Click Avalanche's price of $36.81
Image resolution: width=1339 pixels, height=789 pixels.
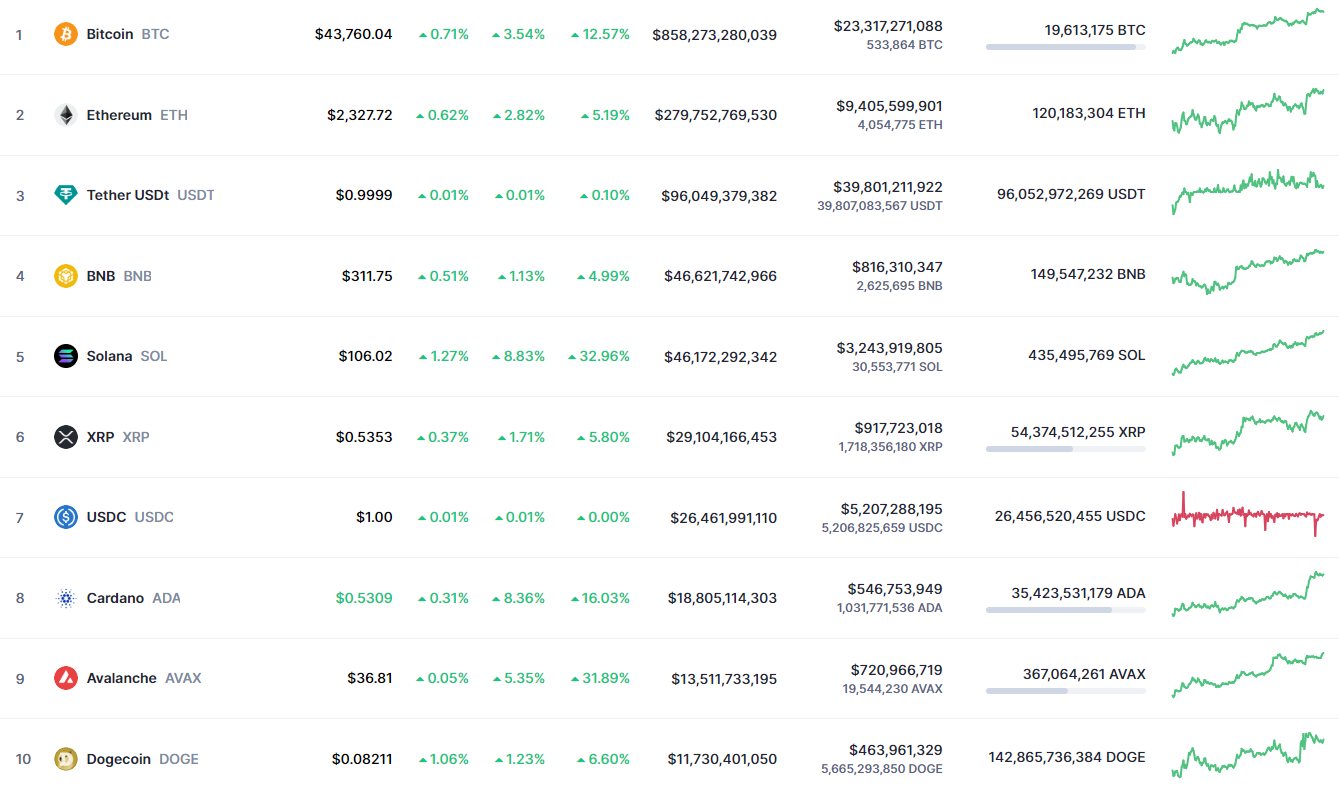pyautogui.click(x=370, y=678)
